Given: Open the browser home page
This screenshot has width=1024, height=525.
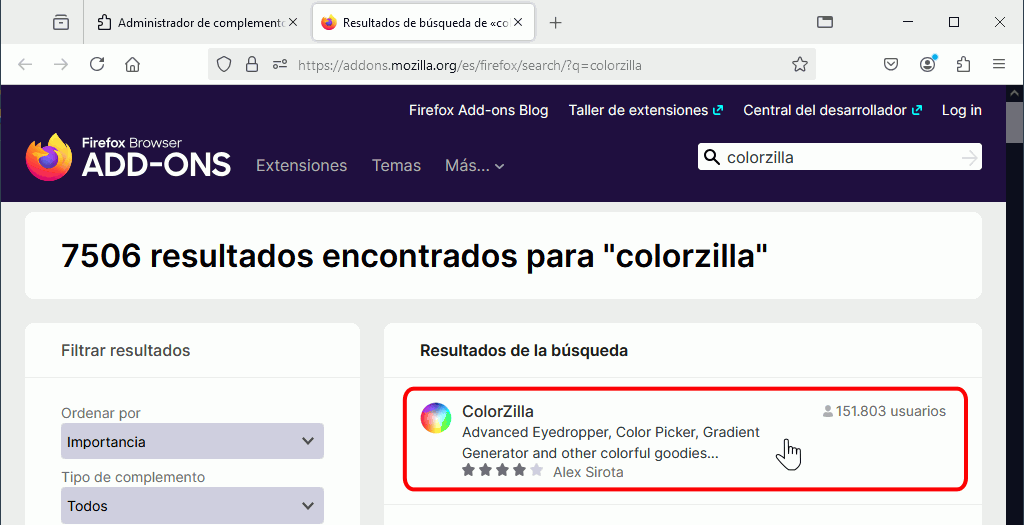Looking at the screenshot, I should pyautogui.click(x=133, y=64).
